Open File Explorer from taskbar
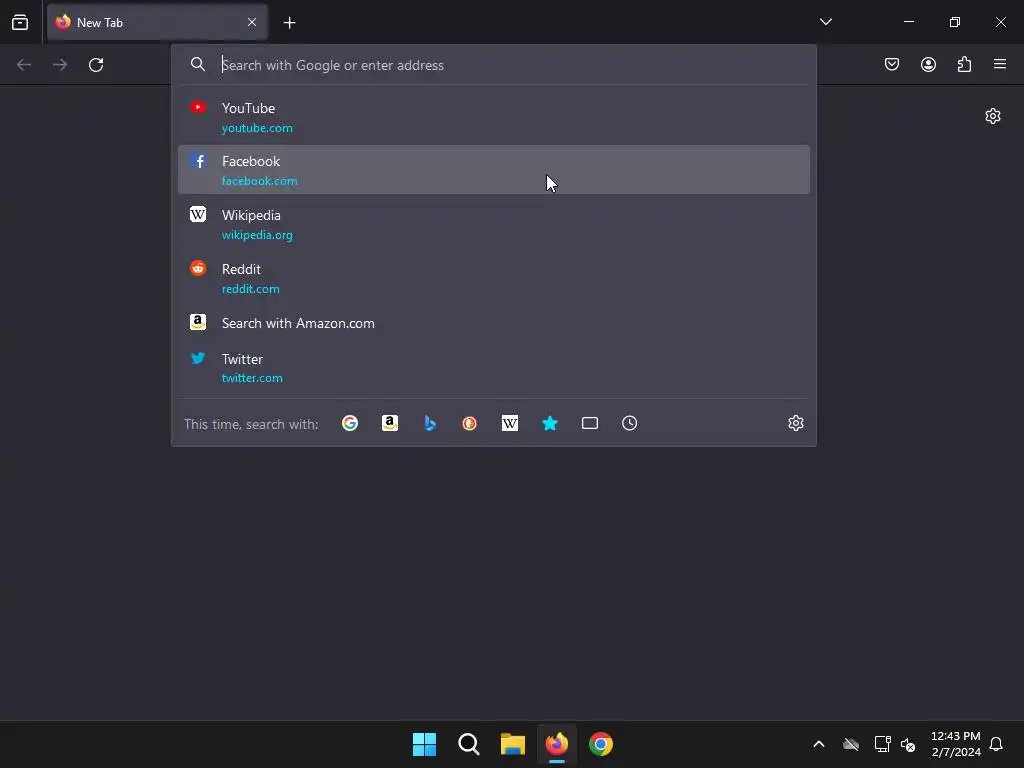1024x768 pixels. (513, 744)
